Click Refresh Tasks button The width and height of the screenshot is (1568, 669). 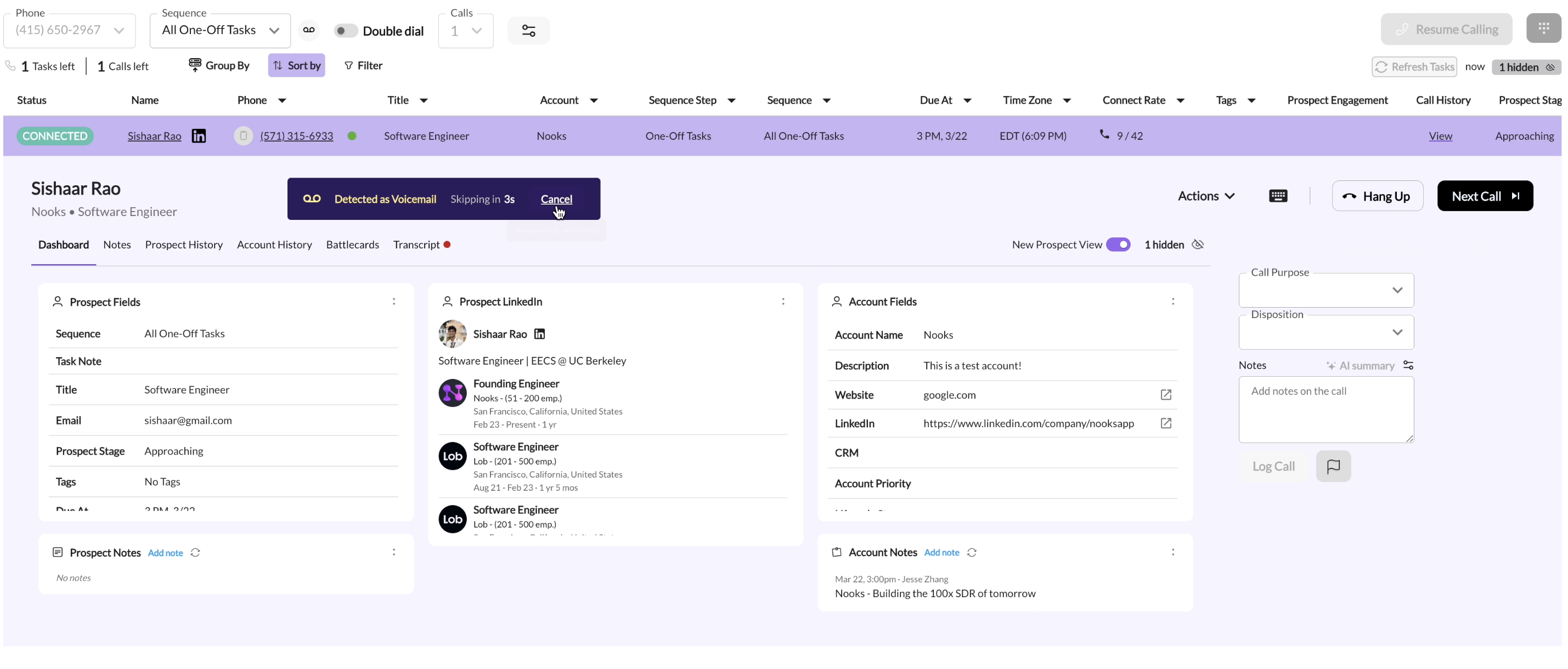point(1414,67)
